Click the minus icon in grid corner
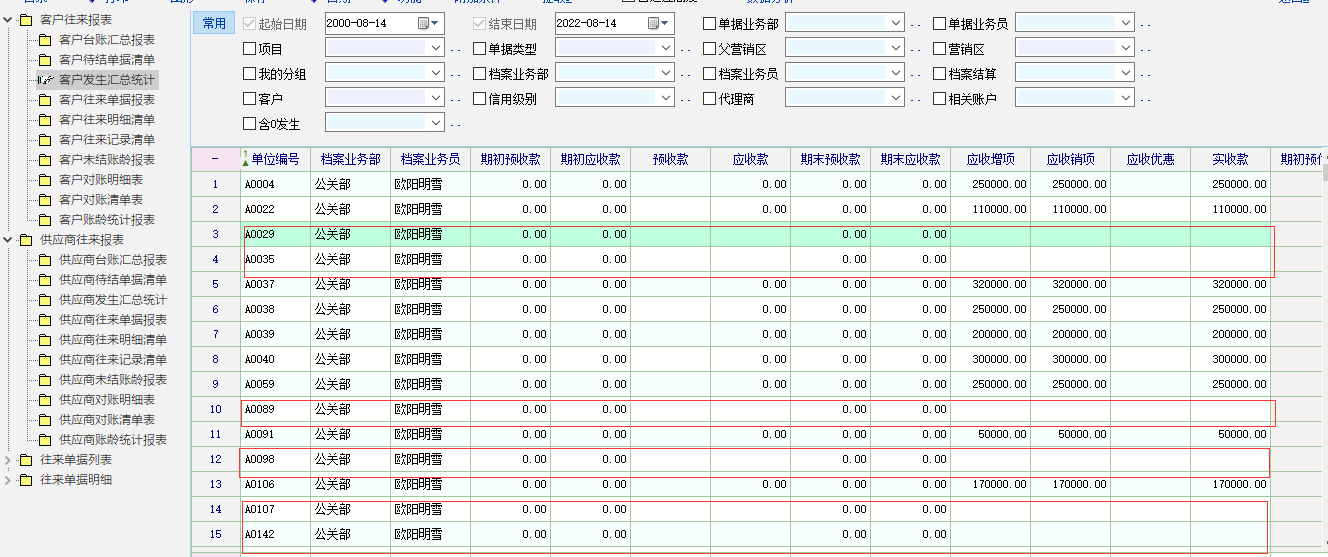This screenshot has width=1328, height=557. (x=215, y=159)
